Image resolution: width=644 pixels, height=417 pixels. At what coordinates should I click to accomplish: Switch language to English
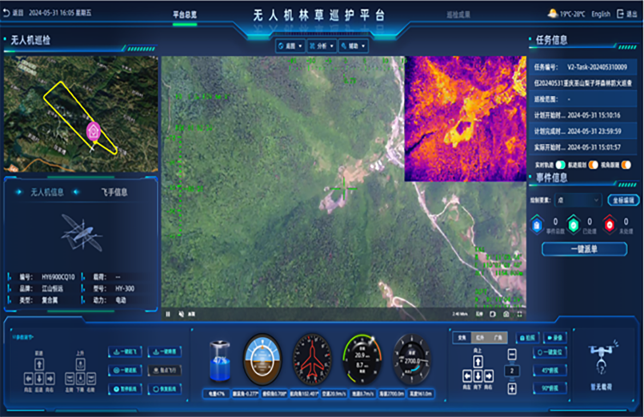pos(600,14)
